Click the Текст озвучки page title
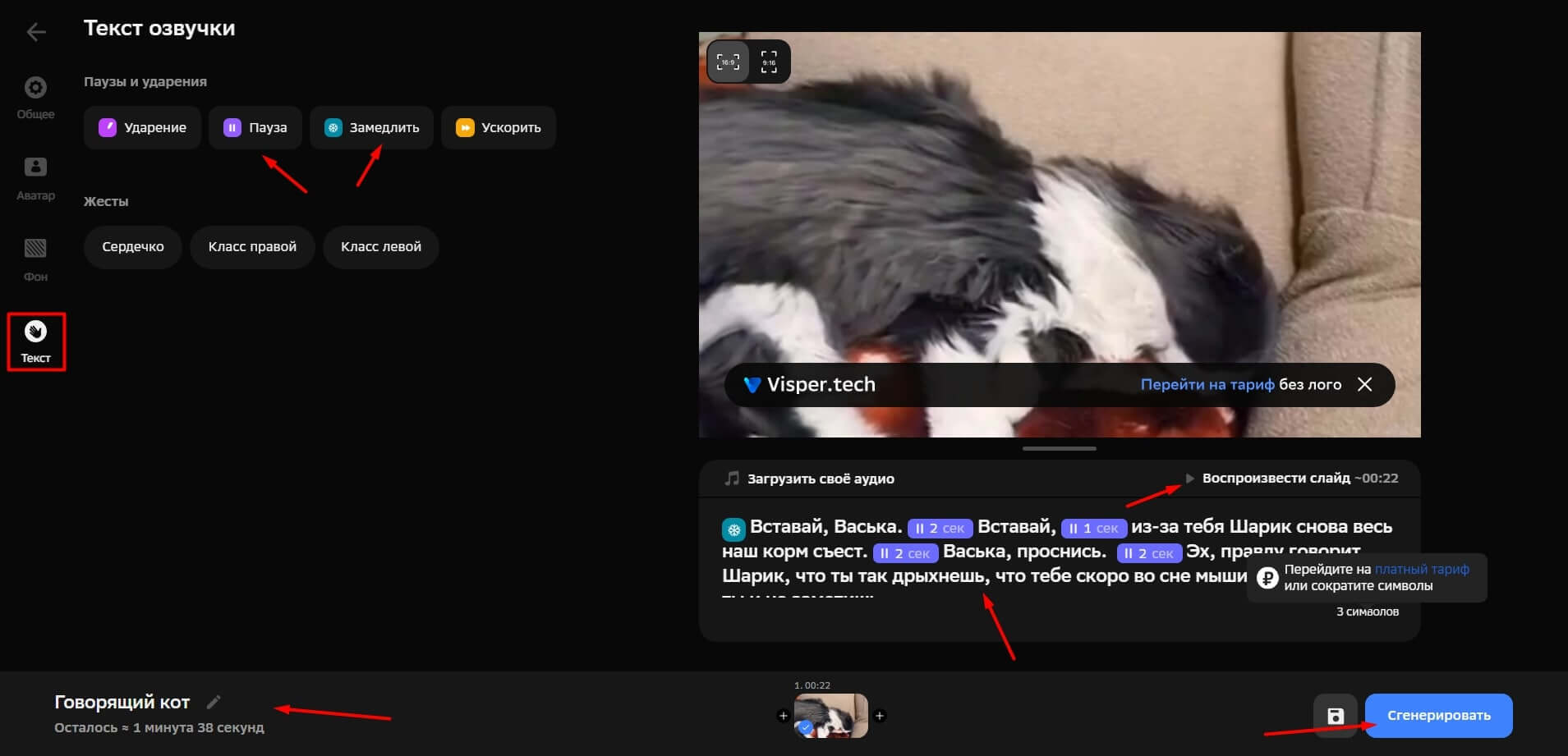 [x=159, y=28]
